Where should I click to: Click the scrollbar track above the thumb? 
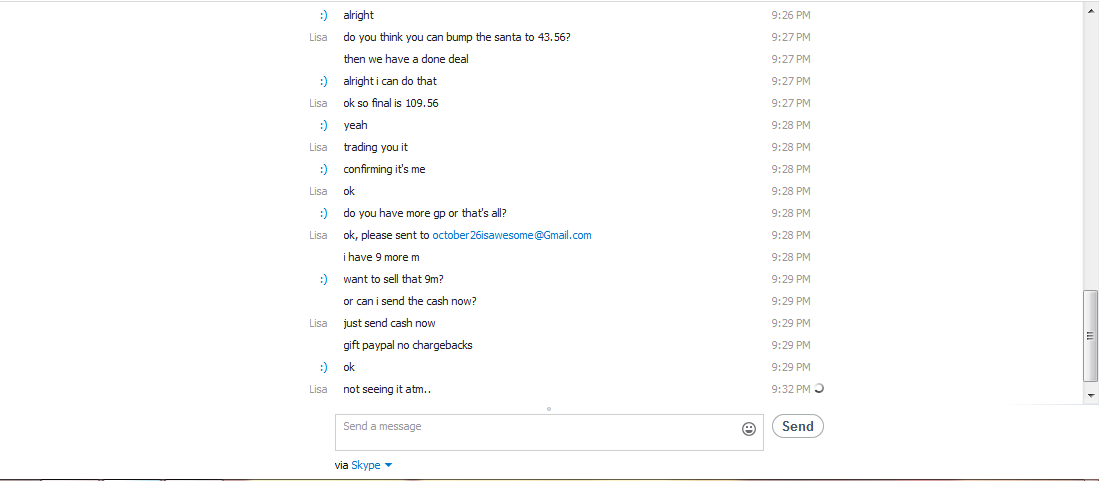pyautogui.click(x=1091, y=147)
